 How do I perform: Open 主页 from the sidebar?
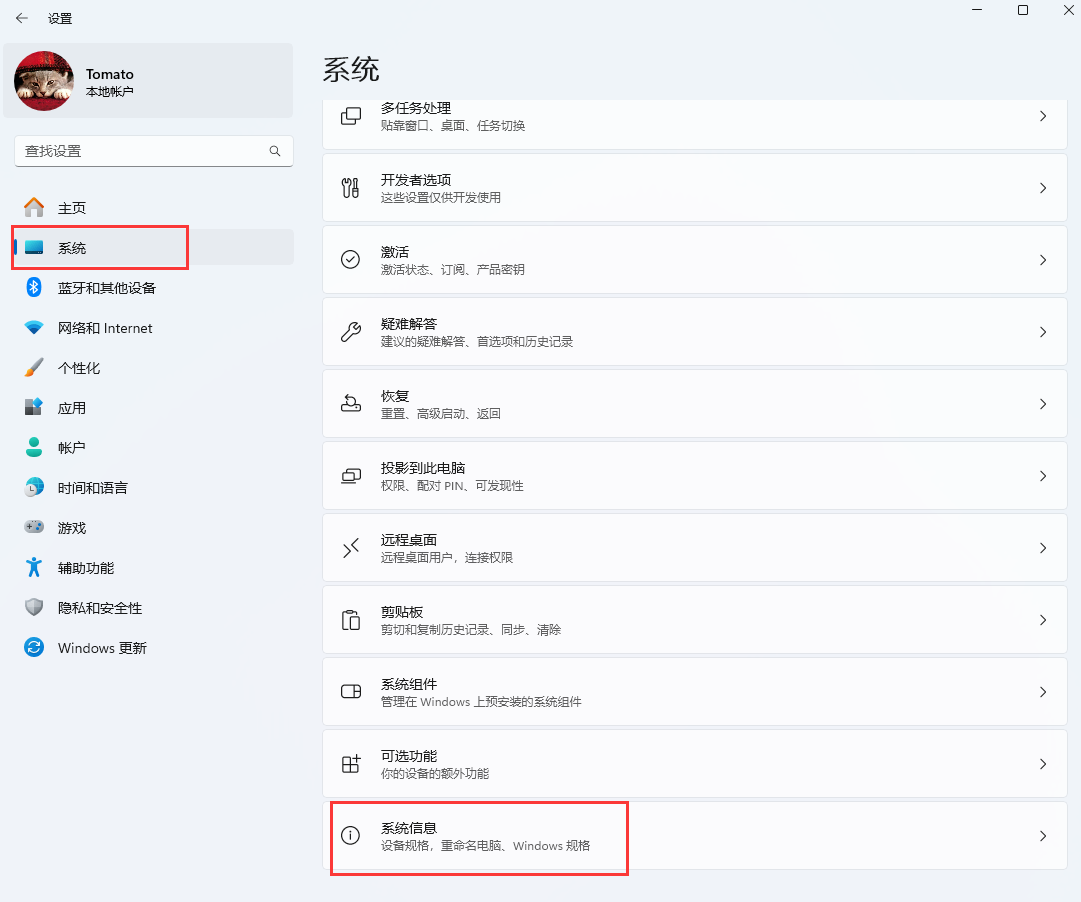(72, 208)
